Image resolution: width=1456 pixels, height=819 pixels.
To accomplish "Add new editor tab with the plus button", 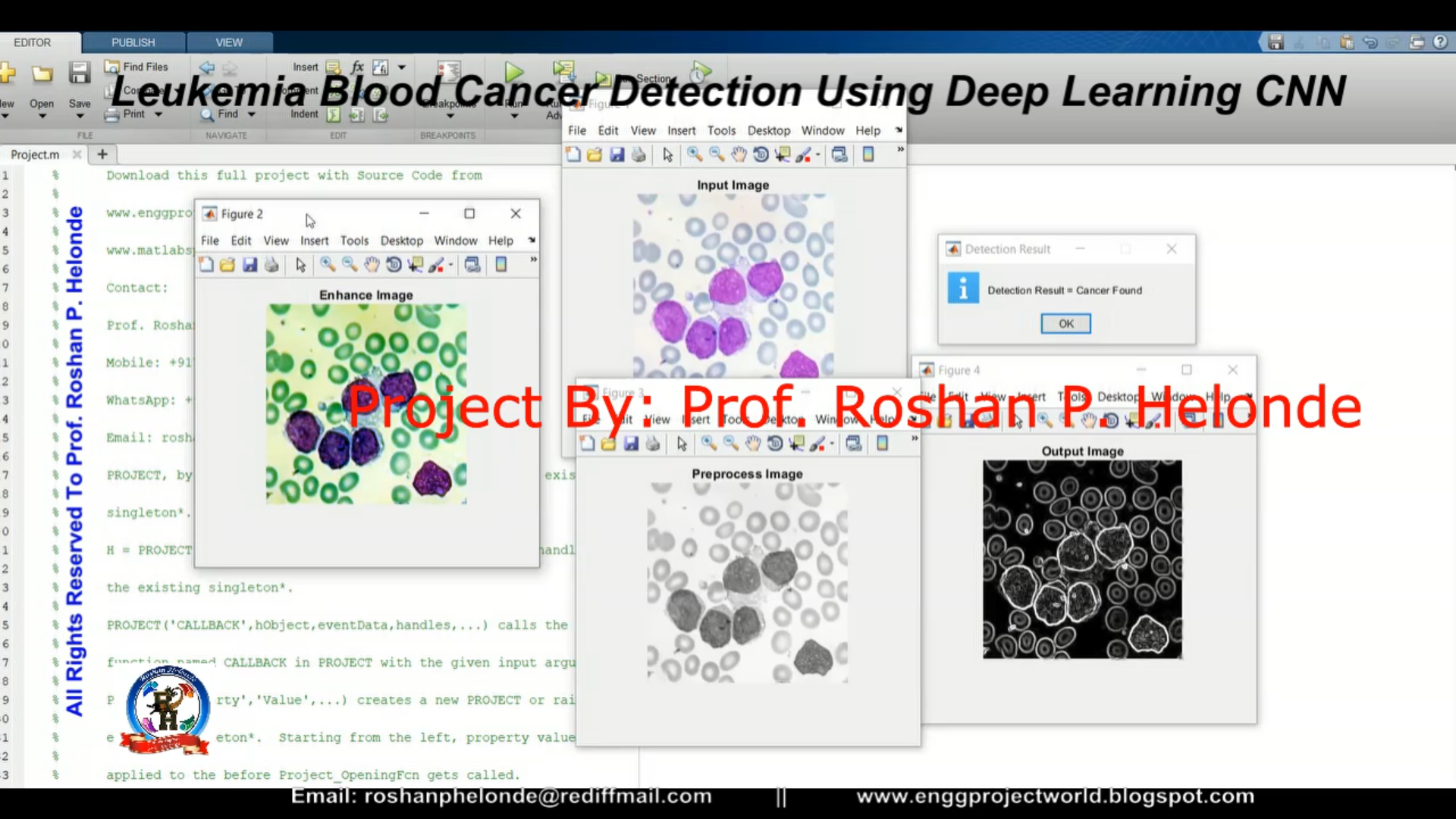I will coord(102,155).
